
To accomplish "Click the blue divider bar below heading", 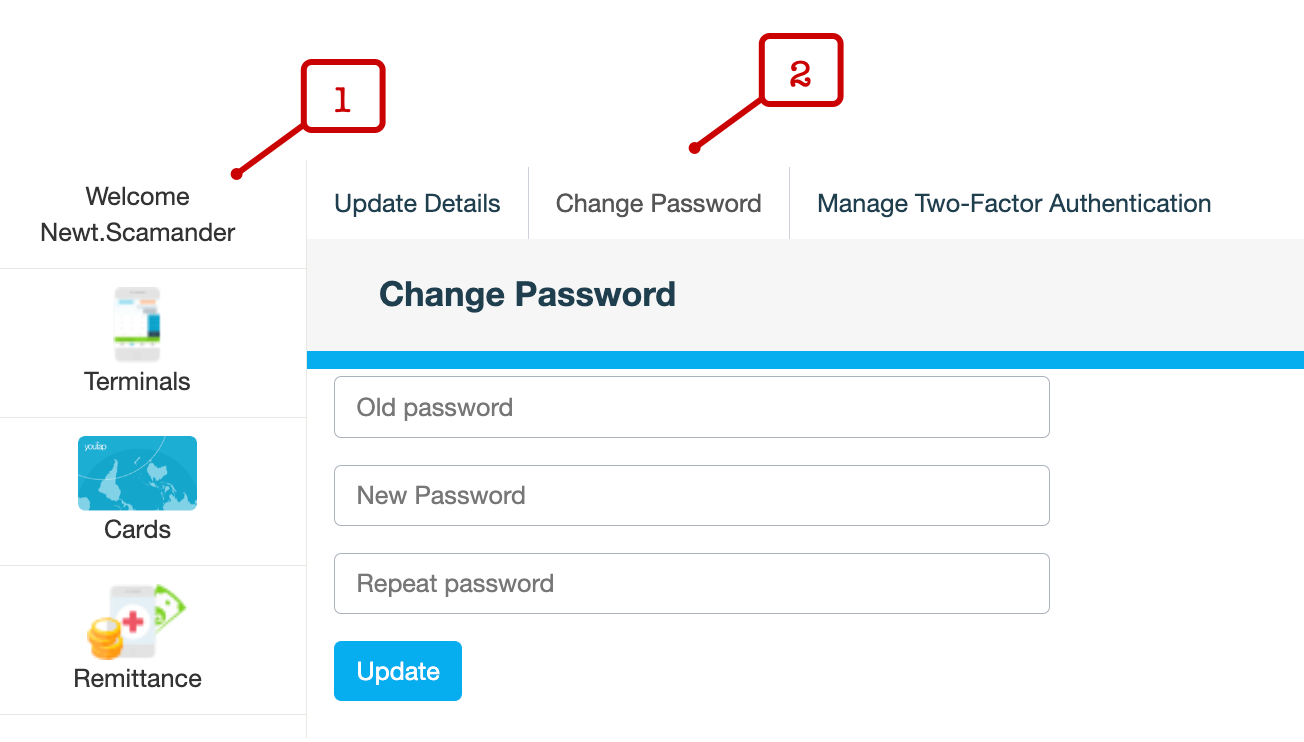I will [x=804, y=360].
